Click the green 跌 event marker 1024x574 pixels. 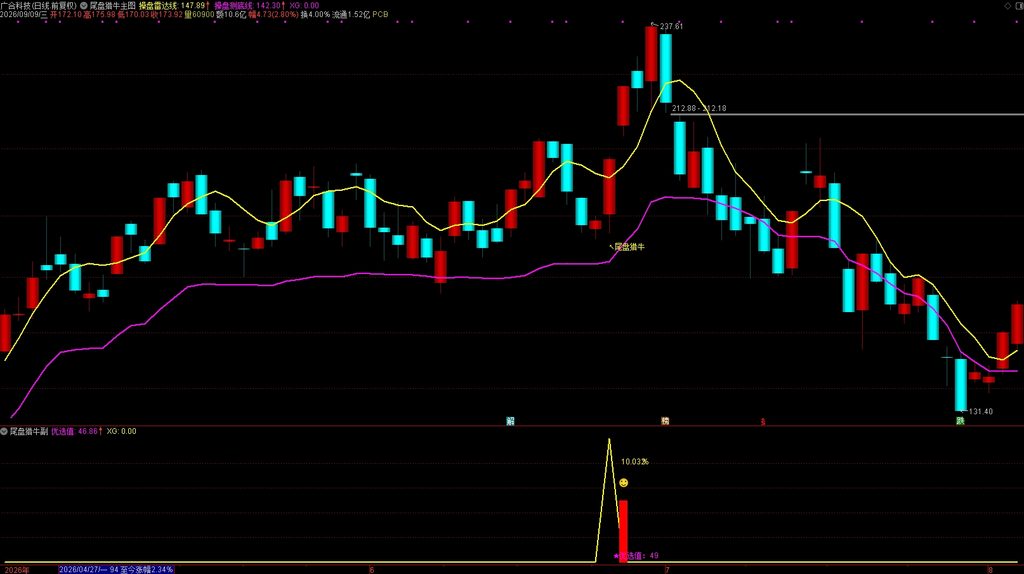point(960,421)
